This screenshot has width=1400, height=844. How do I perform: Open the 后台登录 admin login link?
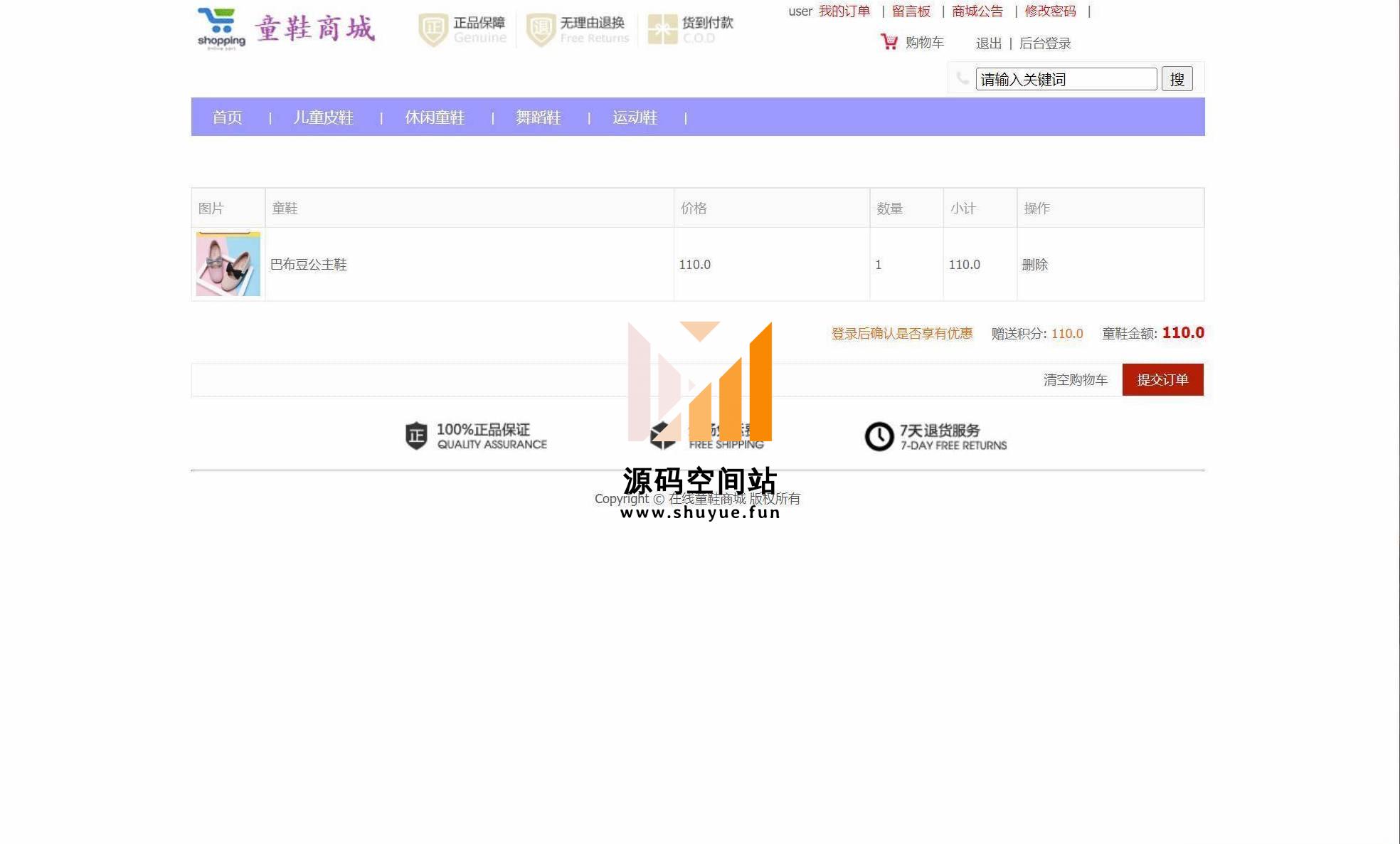pyautogui.click(x=1045, y=43)
